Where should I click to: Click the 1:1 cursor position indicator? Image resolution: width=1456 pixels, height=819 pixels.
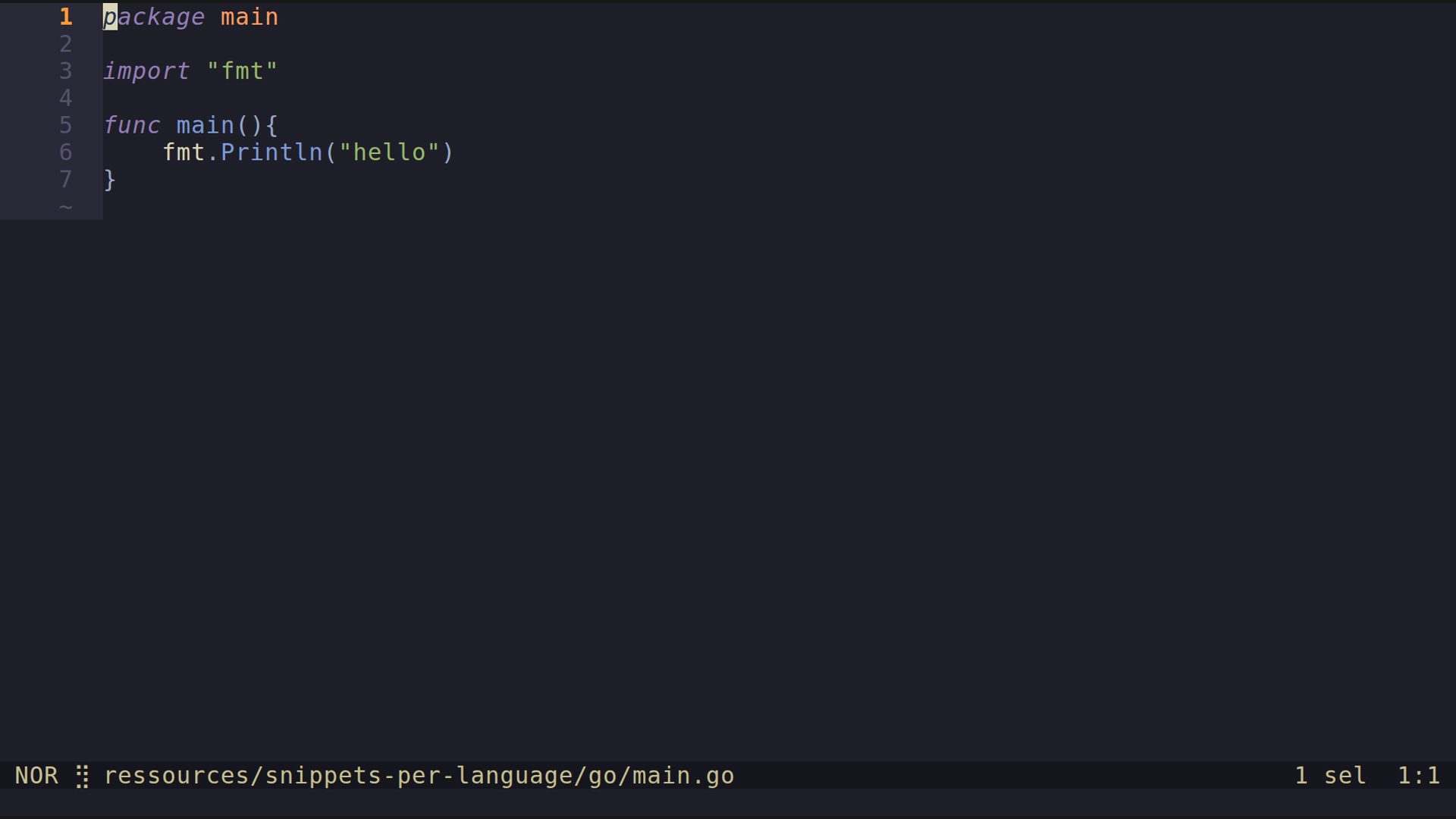pos(1418,776)
